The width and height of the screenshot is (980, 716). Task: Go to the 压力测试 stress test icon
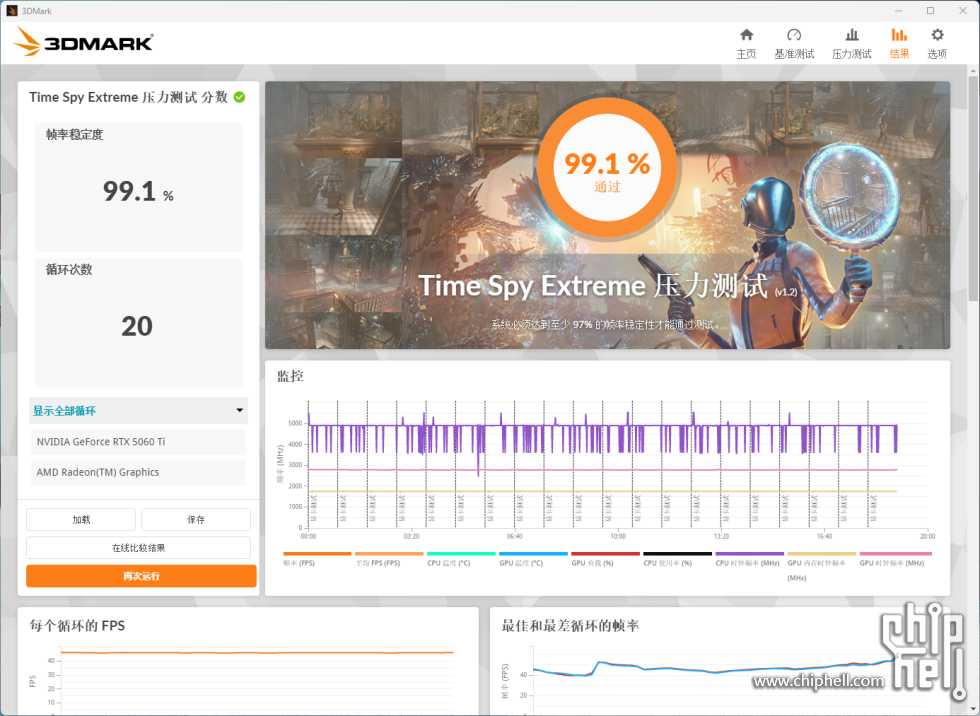(851, 36)
